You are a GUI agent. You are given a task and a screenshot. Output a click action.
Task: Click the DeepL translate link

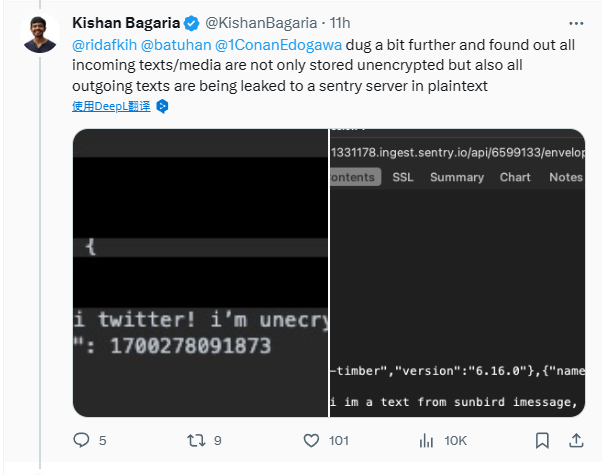pos(111,105)
